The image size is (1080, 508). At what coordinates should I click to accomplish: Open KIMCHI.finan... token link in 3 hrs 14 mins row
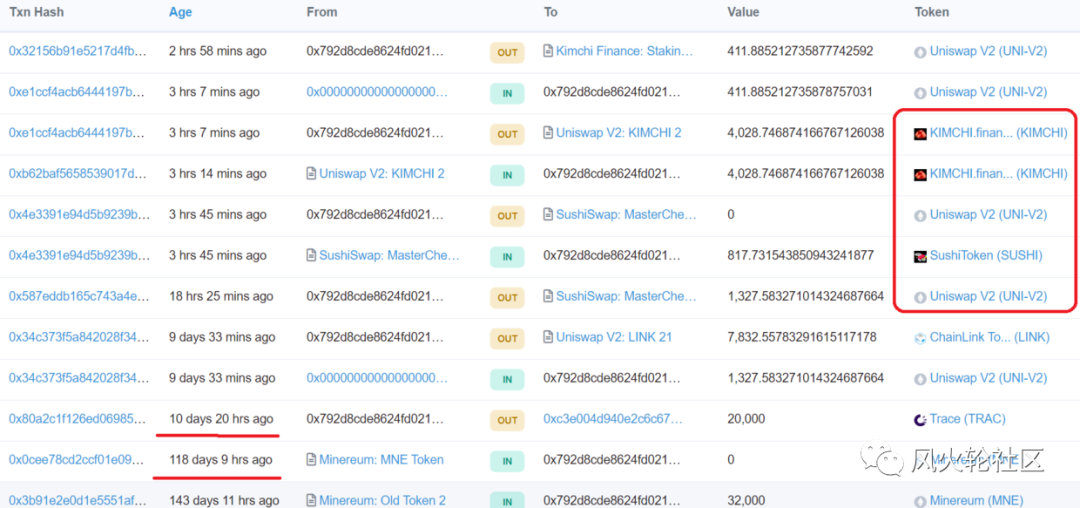[999, 173]
